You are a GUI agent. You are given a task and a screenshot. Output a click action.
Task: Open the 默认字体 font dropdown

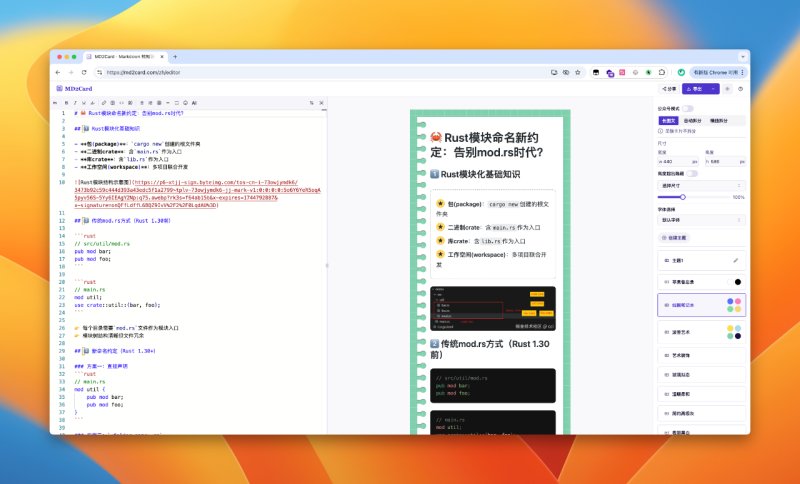point(701,220)
